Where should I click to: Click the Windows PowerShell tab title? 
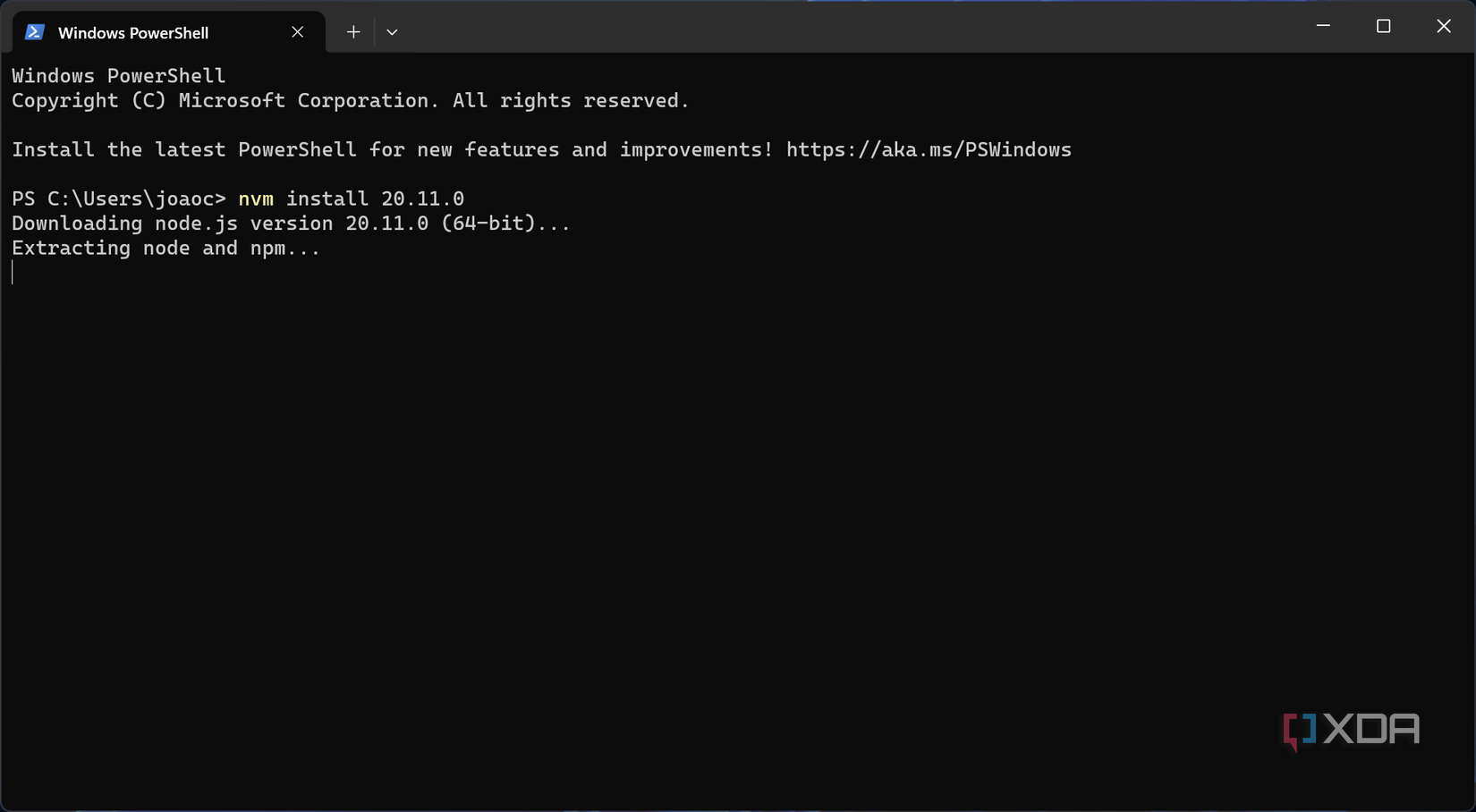pos(133,32)
